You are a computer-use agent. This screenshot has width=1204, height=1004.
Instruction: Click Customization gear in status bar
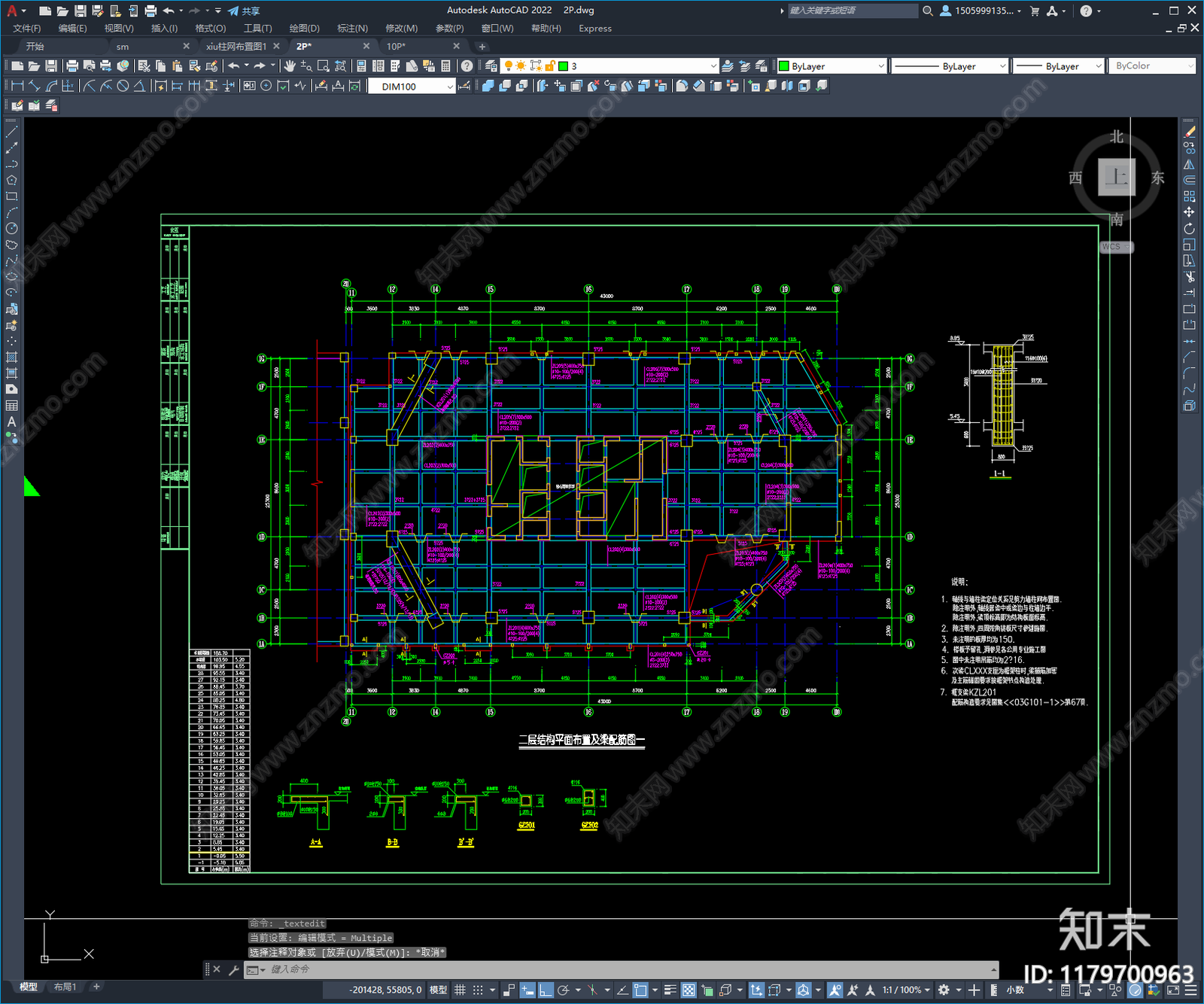pyautogui.click(x=944, y=990)
